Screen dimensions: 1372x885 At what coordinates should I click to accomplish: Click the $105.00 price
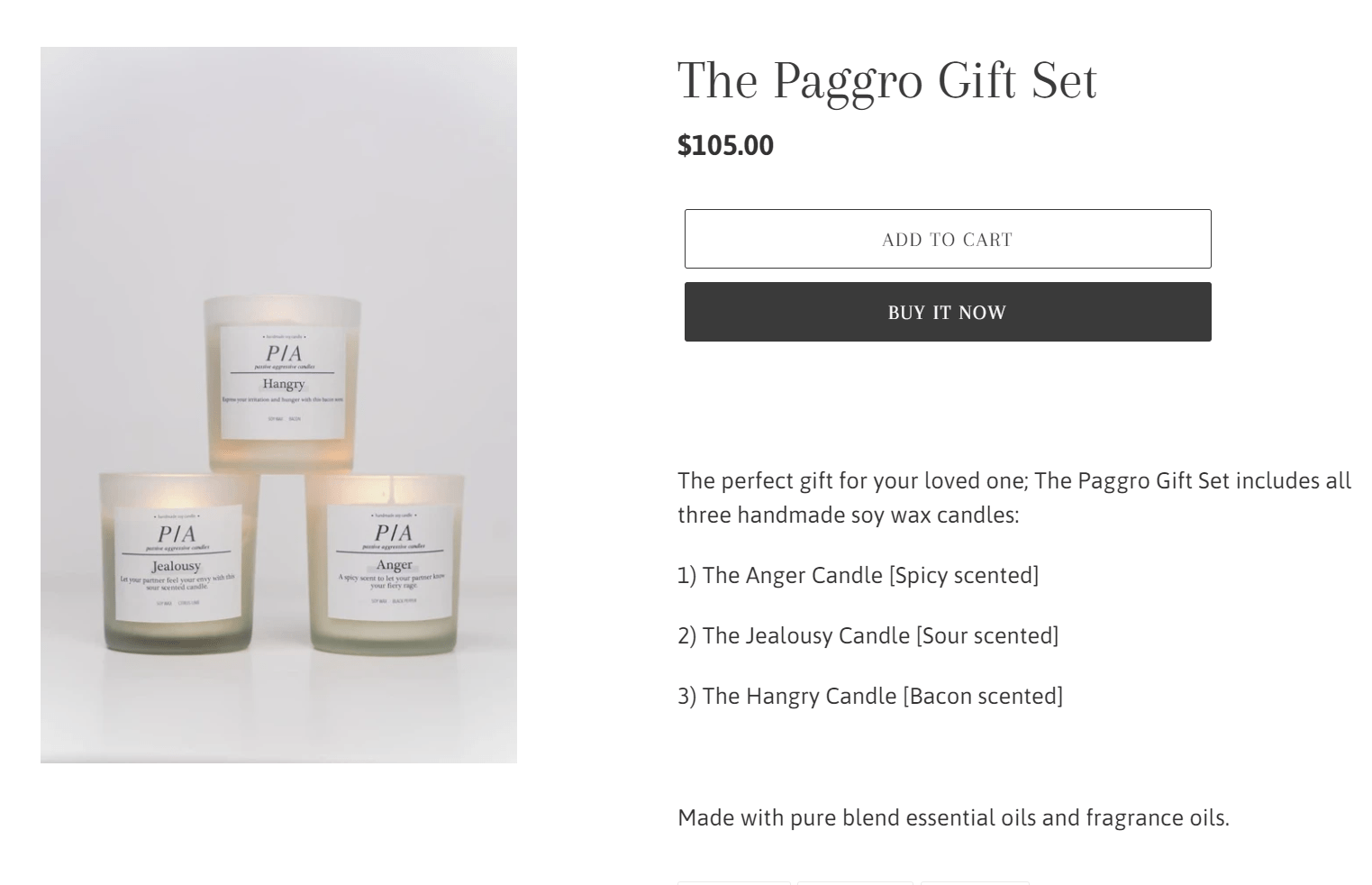(725, 145)
